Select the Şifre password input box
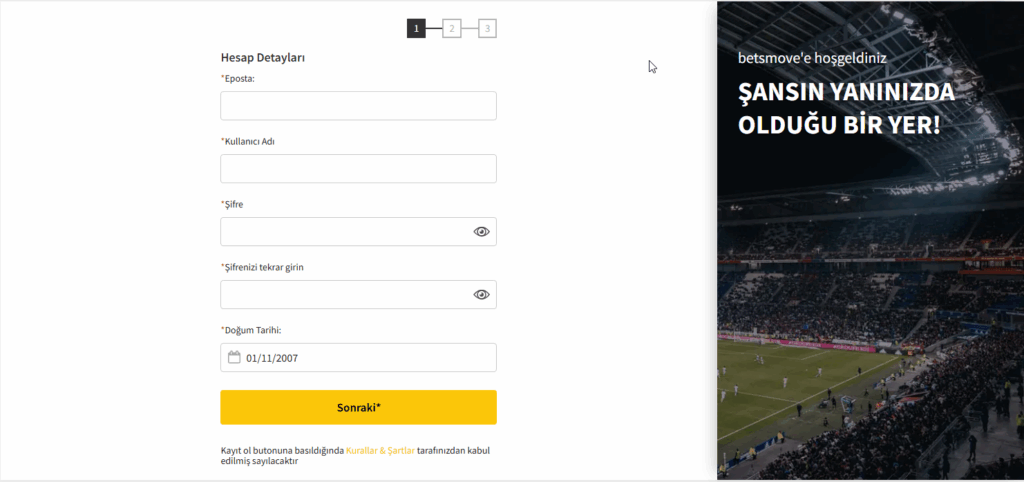The height and width of the screenshot is (482, 1024). click(x=345, y=232)
